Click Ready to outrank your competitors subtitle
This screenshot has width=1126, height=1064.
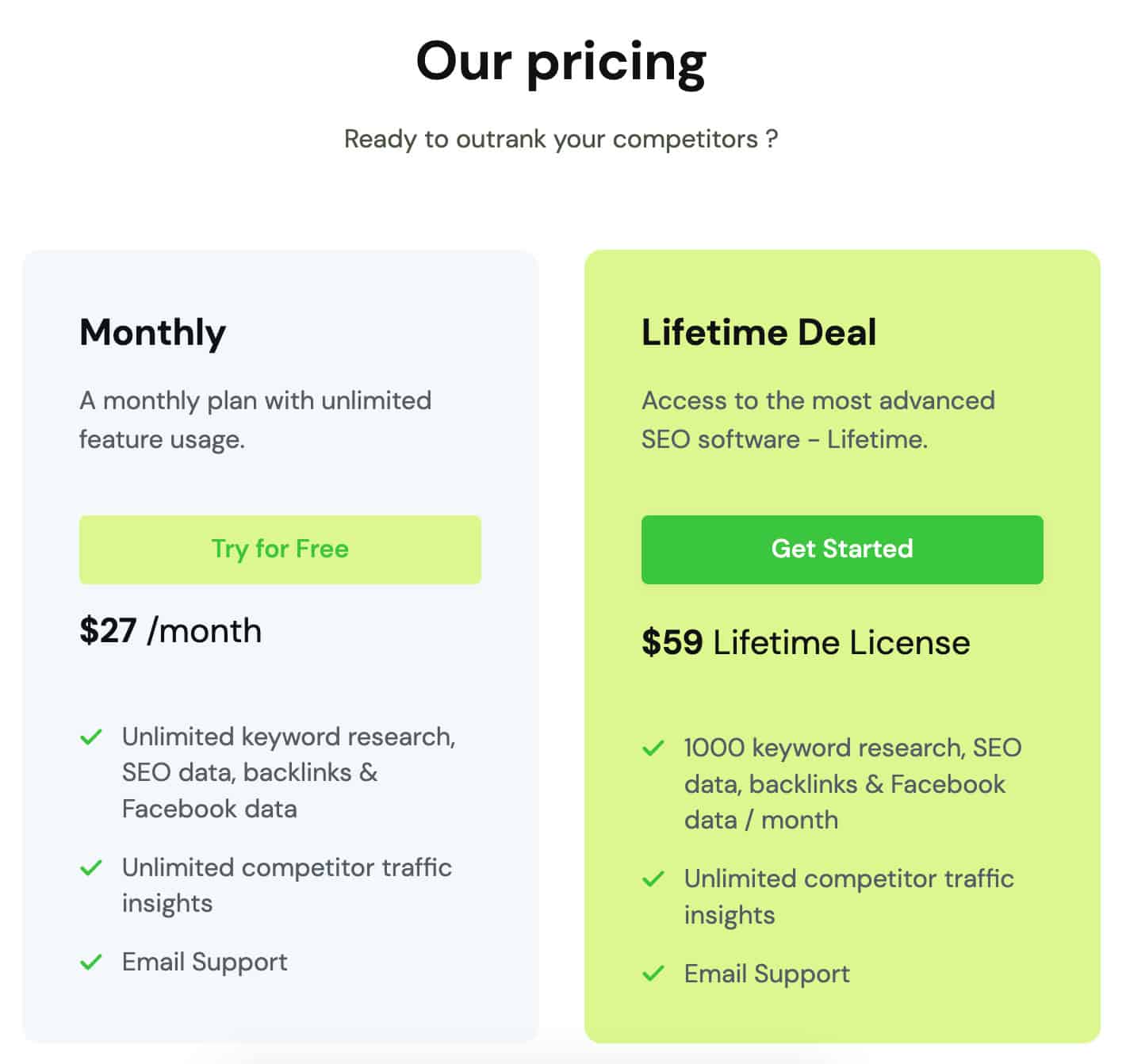click(561, 139)
